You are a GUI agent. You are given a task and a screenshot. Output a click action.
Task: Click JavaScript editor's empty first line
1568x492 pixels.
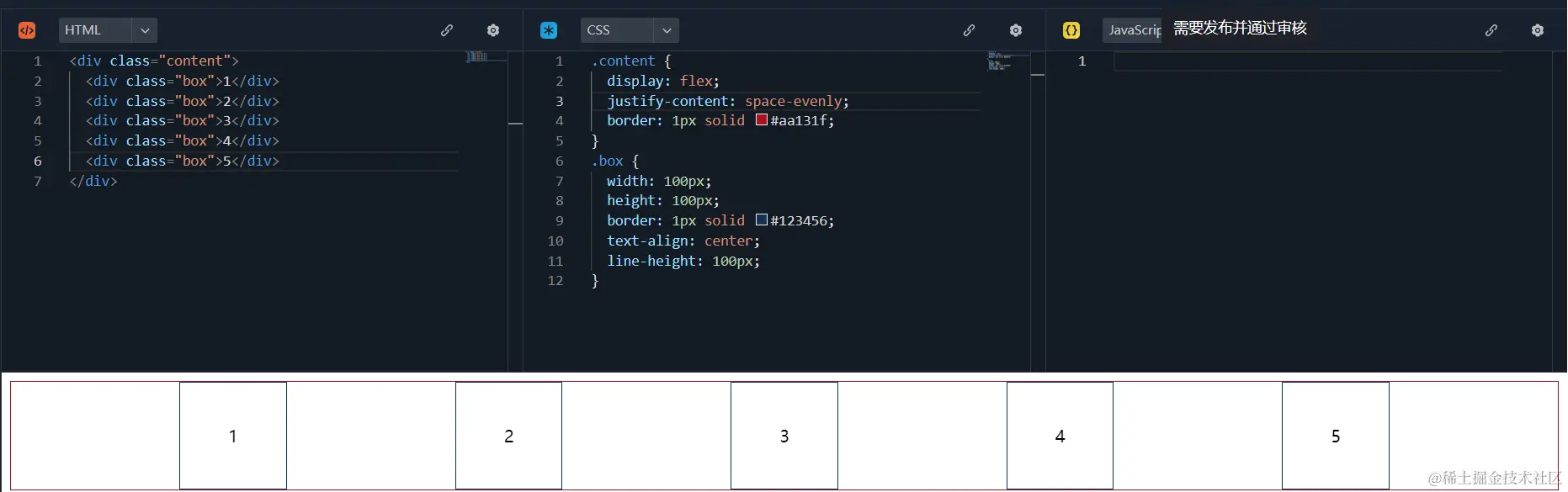point(1308,61)
